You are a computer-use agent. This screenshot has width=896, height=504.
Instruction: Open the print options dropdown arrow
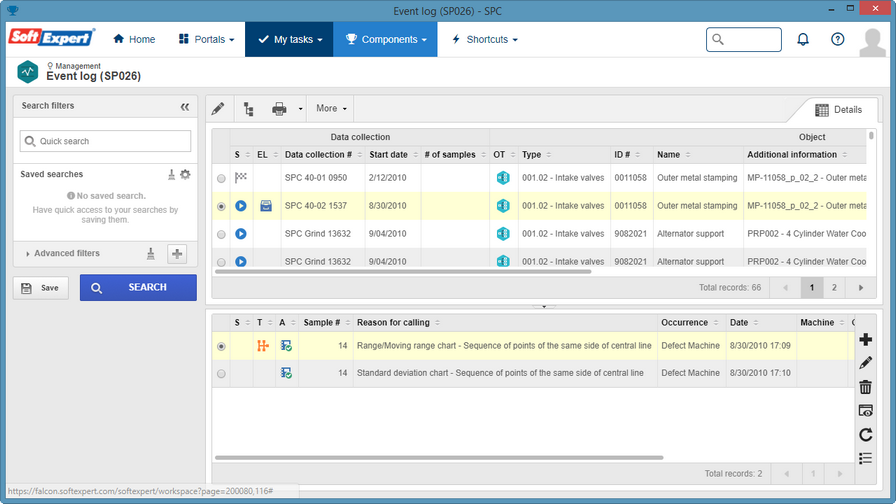point(300,109)
